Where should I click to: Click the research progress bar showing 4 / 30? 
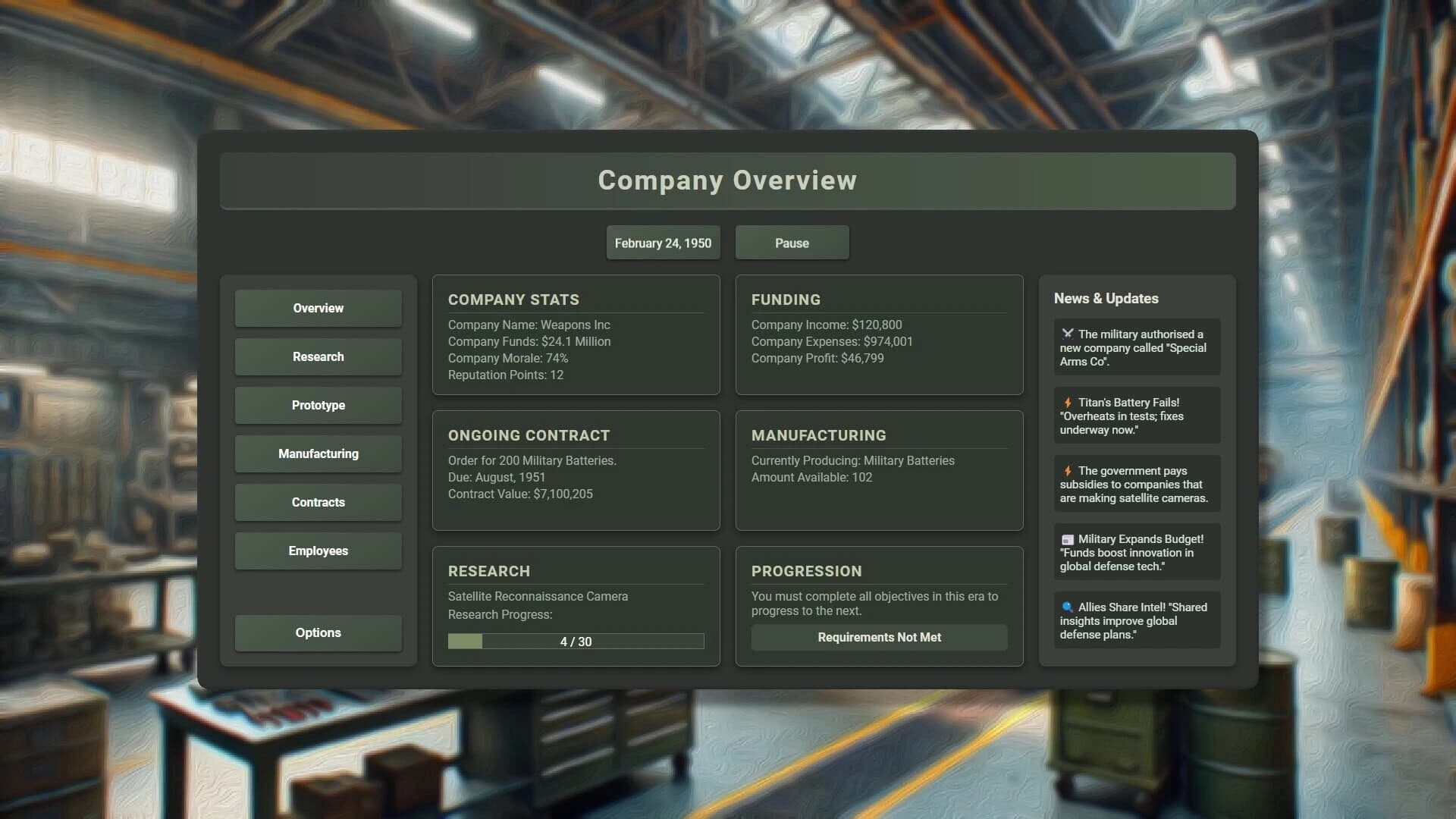(576, 641)
